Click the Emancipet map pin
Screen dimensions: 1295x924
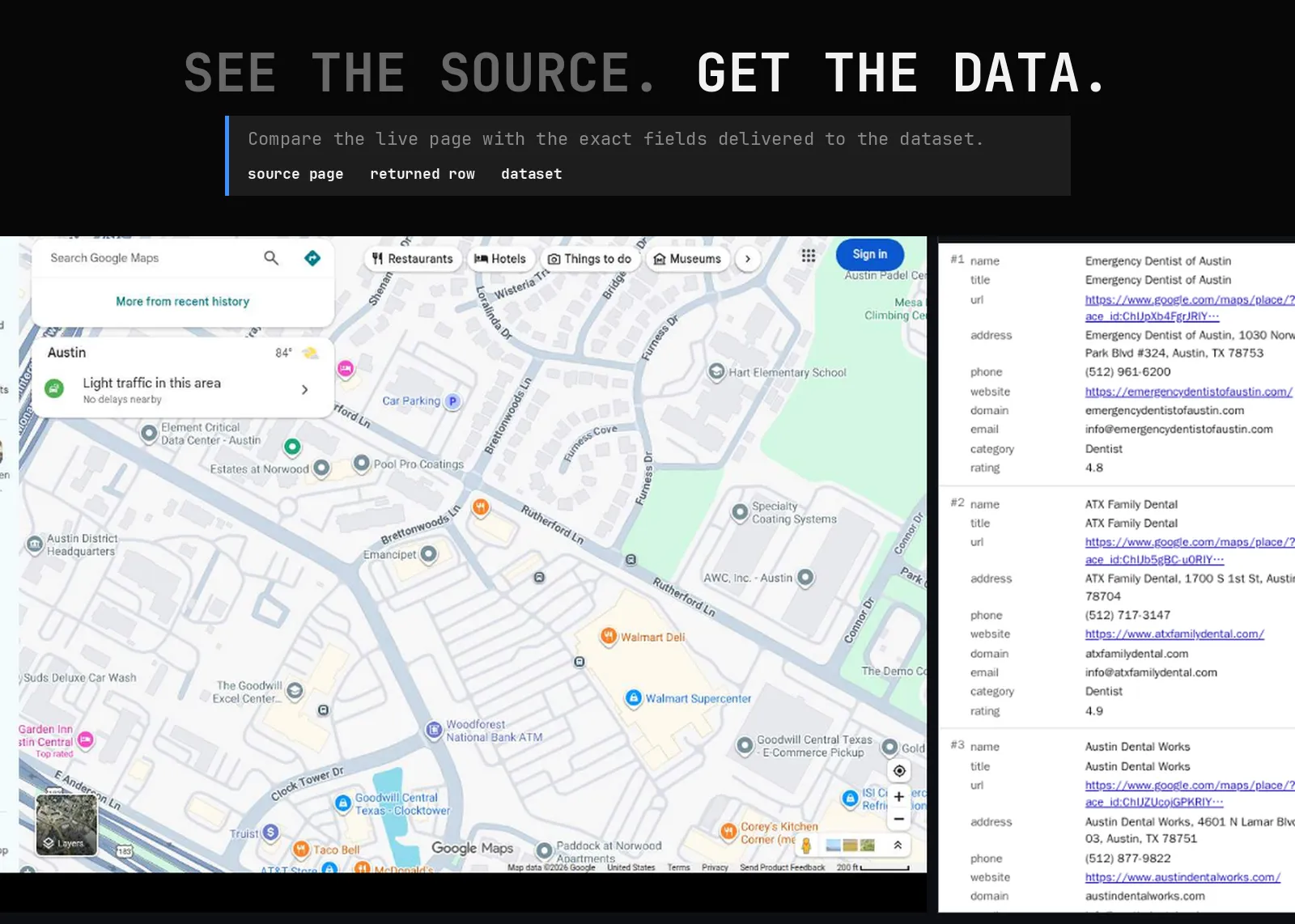[429, 554]
